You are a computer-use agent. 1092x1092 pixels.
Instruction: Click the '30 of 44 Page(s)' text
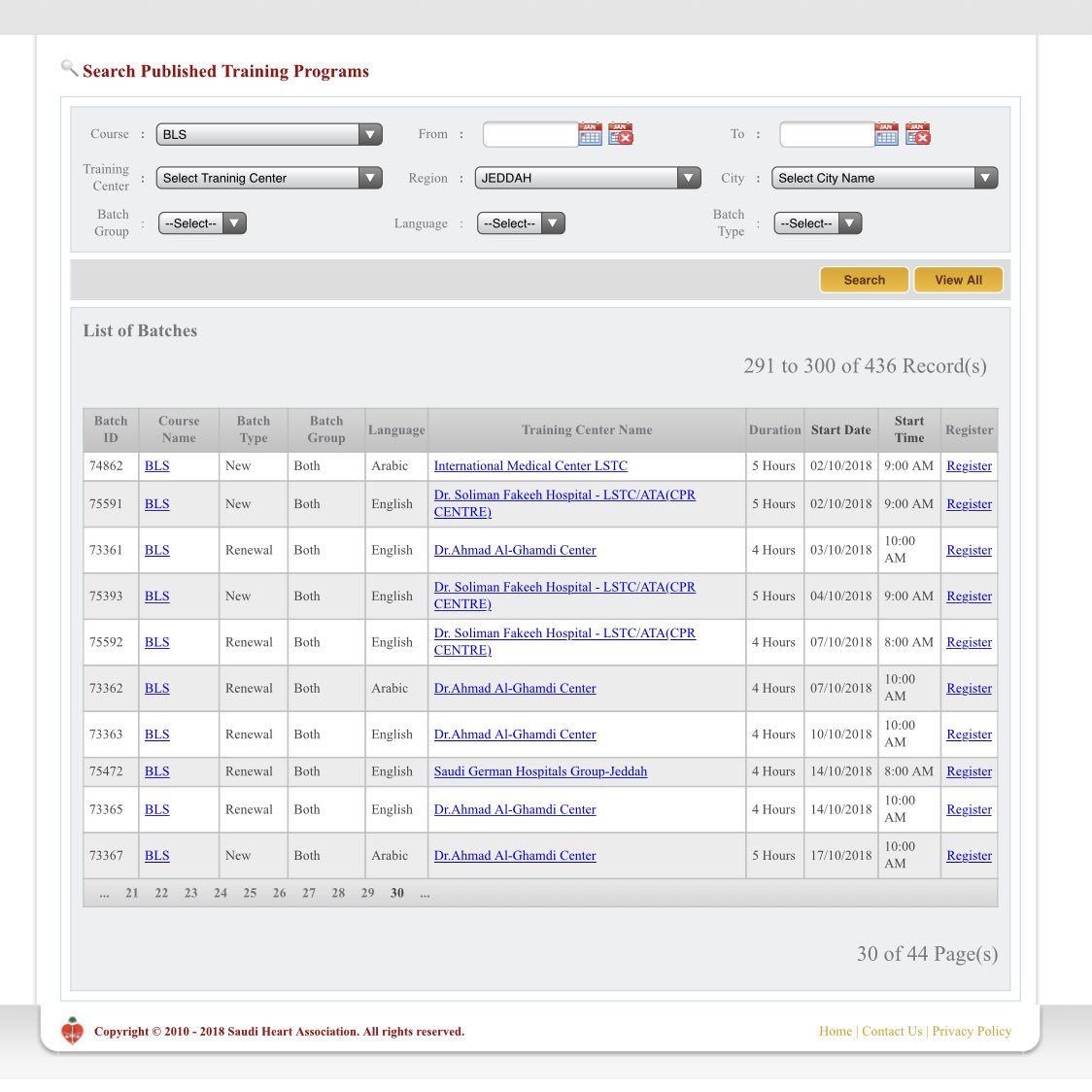click(x=927, y=954)
